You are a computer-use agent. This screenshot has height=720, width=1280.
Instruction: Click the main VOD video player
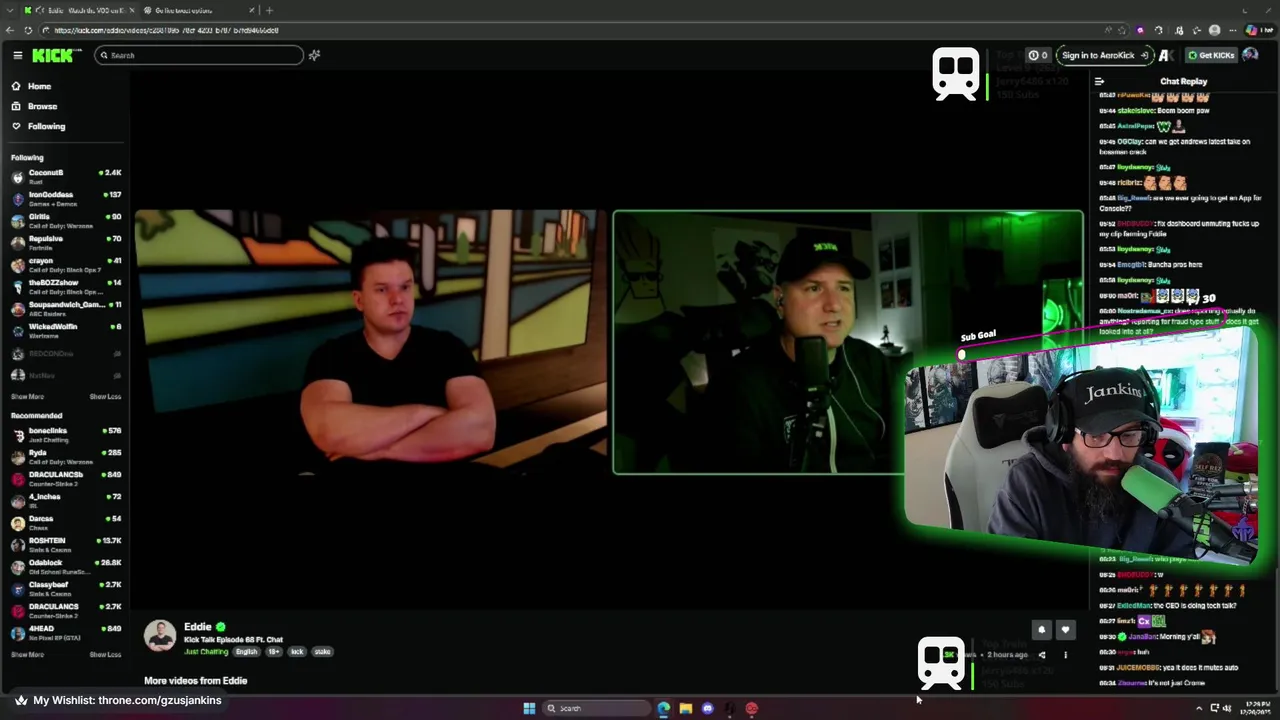[x=608, y=340]
